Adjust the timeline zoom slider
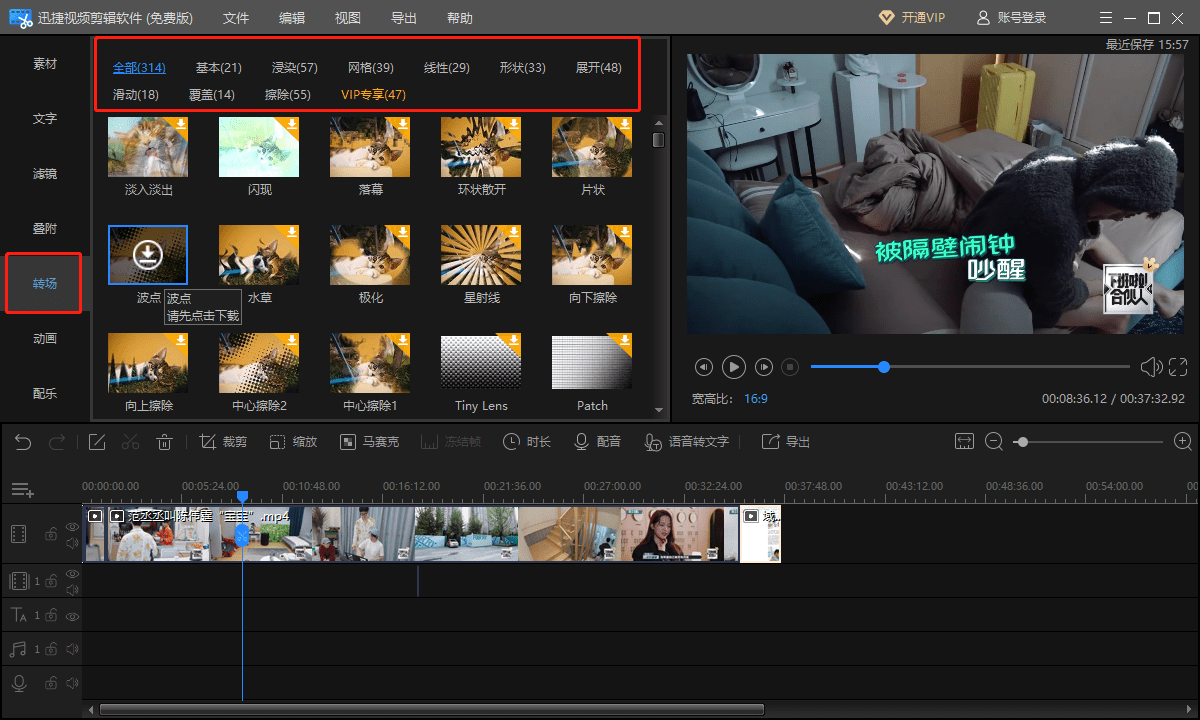1200x720 pixels. (x=1090, y=442)
